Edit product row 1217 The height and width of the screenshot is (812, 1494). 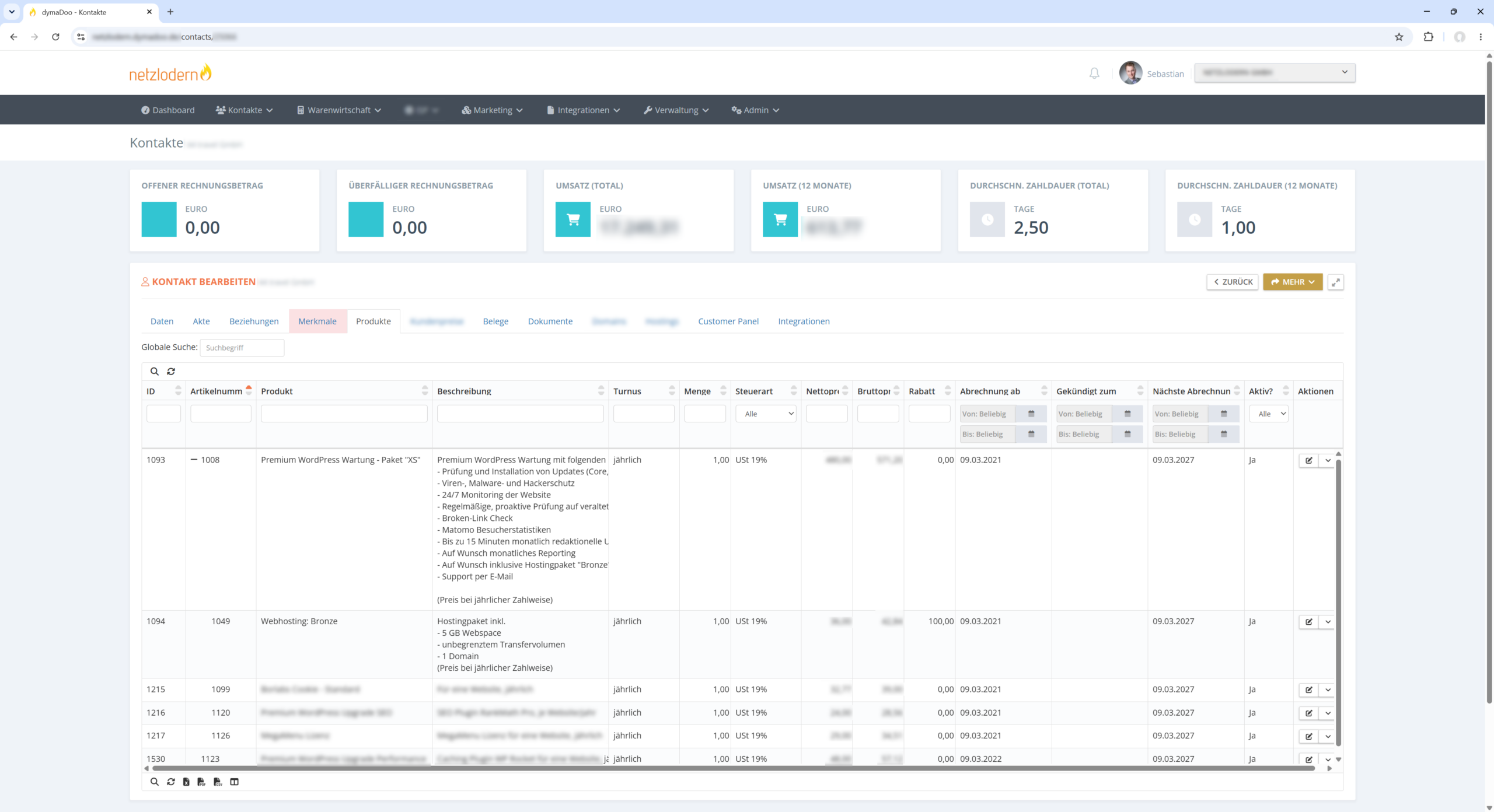[1308, 736]
